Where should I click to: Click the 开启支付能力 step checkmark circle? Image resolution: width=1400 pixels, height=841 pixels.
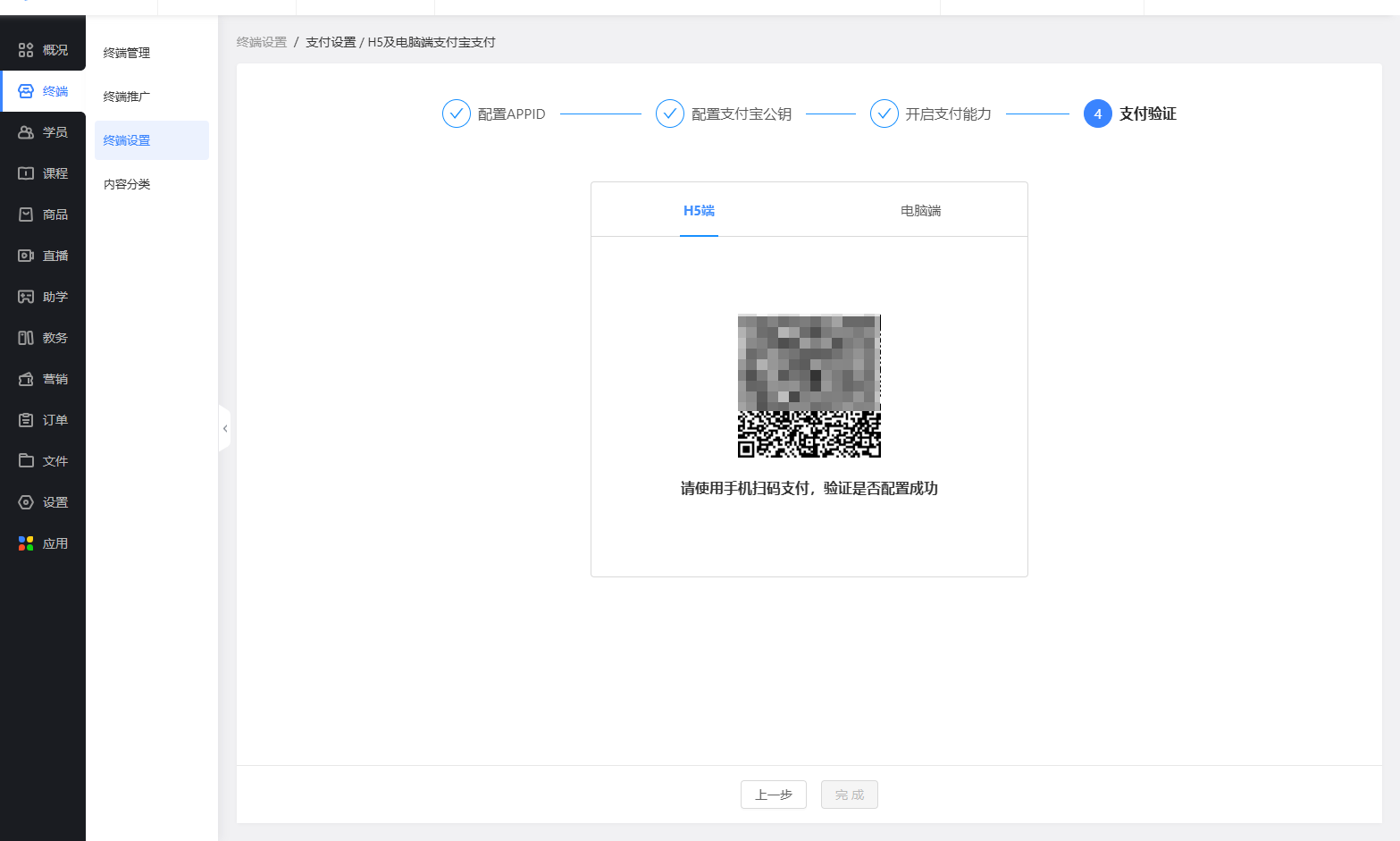(884, 114)
